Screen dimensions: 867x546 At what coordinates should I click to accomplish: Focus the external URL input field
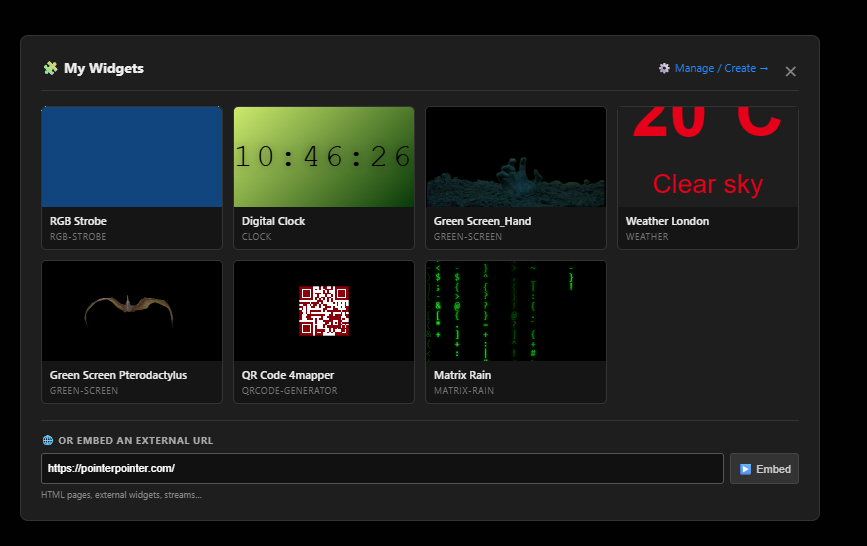382,469
